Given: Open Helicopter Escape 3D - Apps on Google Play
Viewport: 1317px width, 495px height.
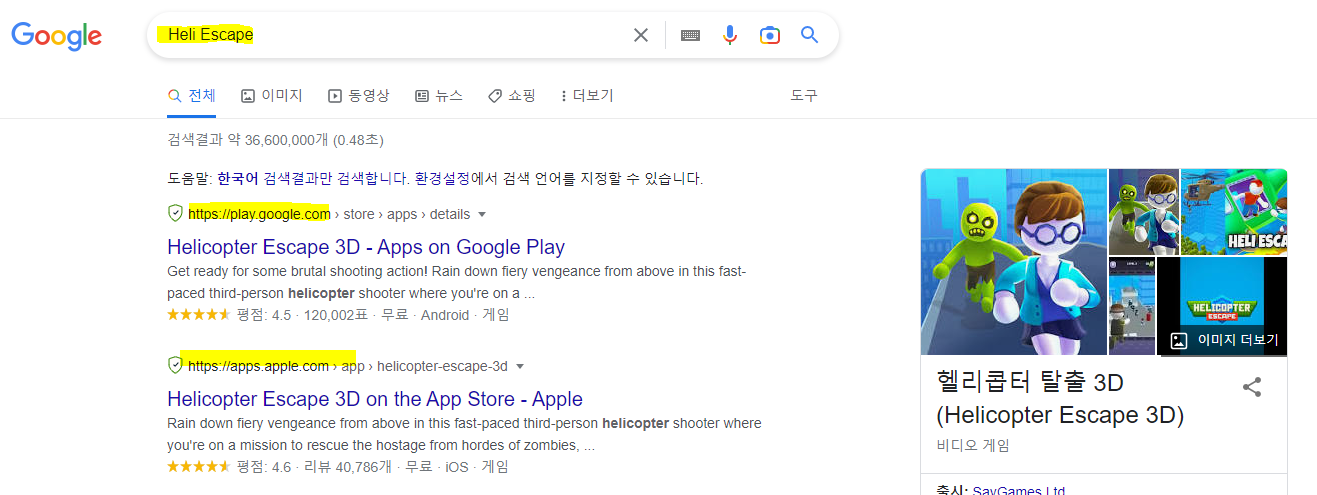Looking at the screenshot, I should click(366, 246).
